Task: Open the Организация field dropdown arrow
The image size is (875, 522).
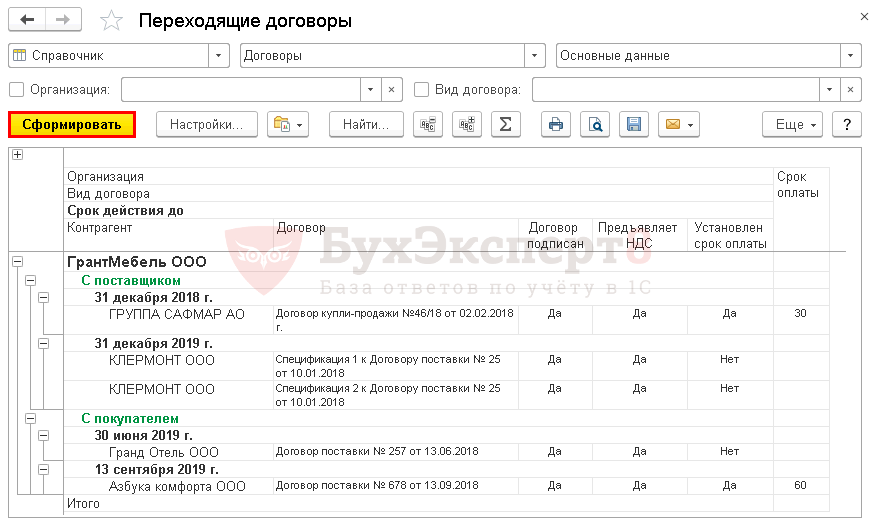Action: pyautogui.click(x=371, y=90)
